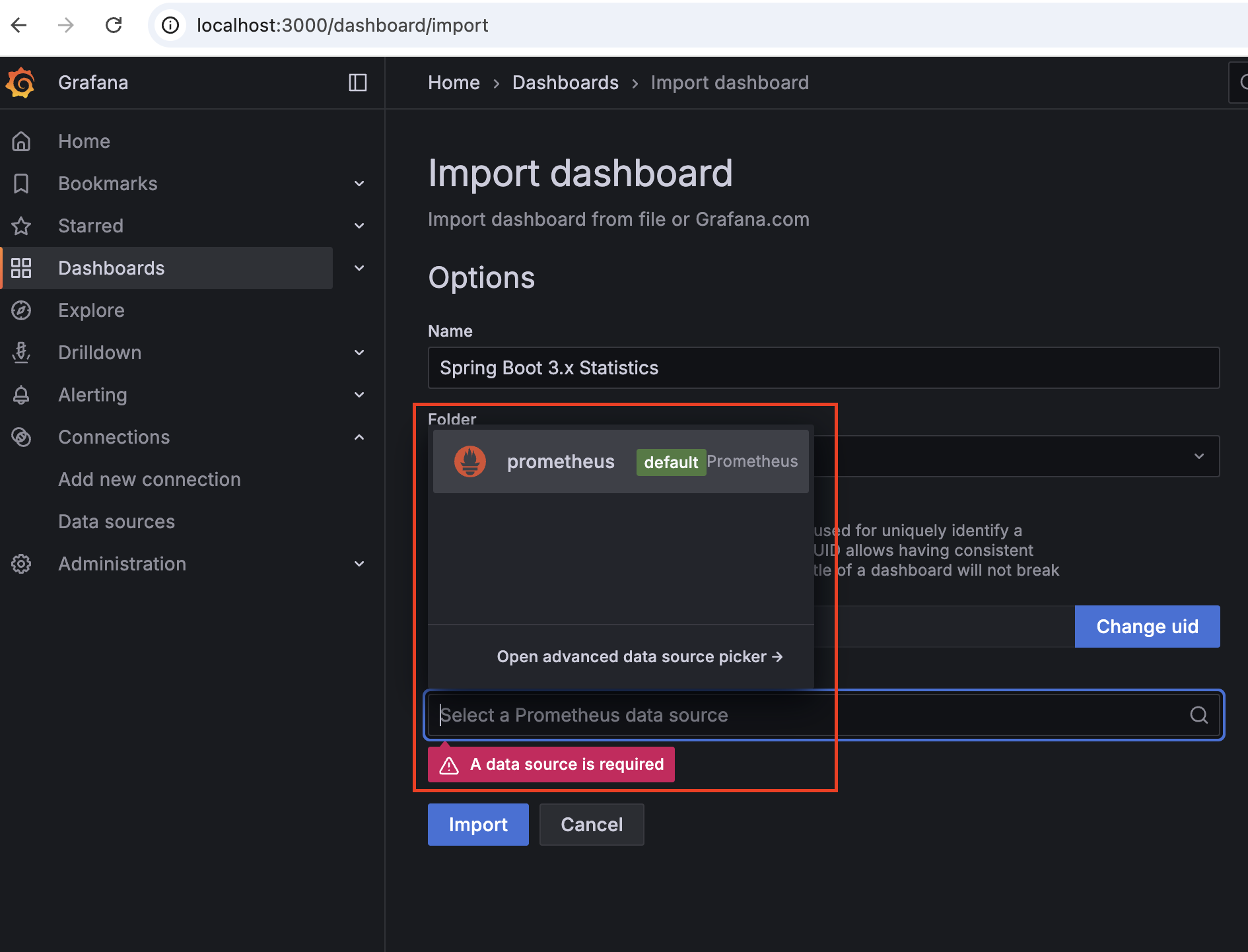Click the Drilldown icon in the sidebar
Image resolution: width=1248 pixels, height=952 pixels.
click(21, 353)
